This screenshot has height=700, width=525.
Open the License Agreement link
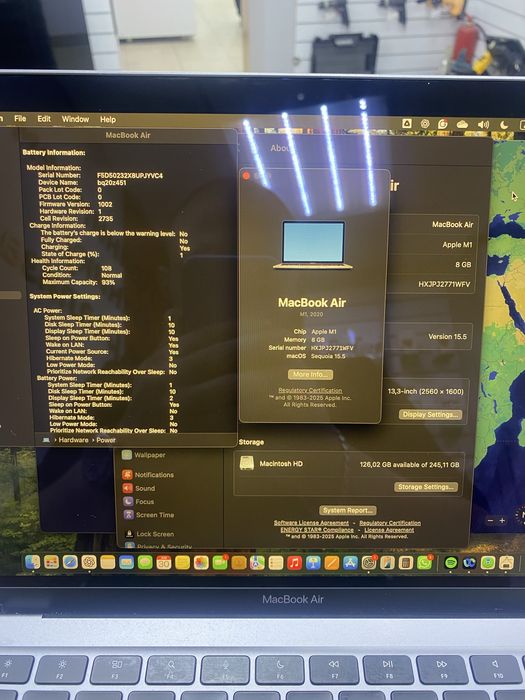click(x=389, y=530)
